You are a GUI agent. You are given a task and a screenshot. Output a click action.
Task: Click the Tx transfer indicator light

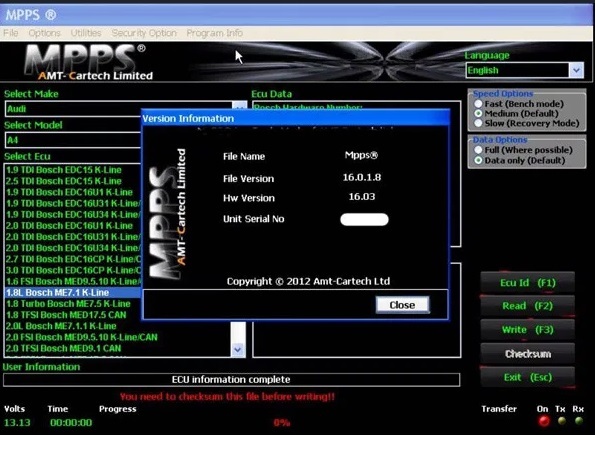coord(562,421)
